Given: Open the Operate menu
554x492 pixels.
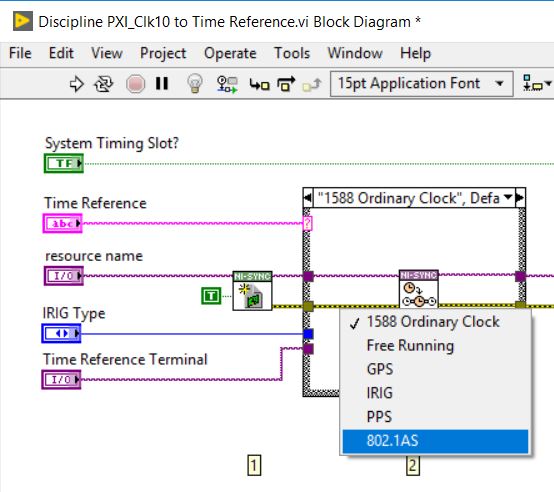Looking at the screenshot, I should (230, 54).
